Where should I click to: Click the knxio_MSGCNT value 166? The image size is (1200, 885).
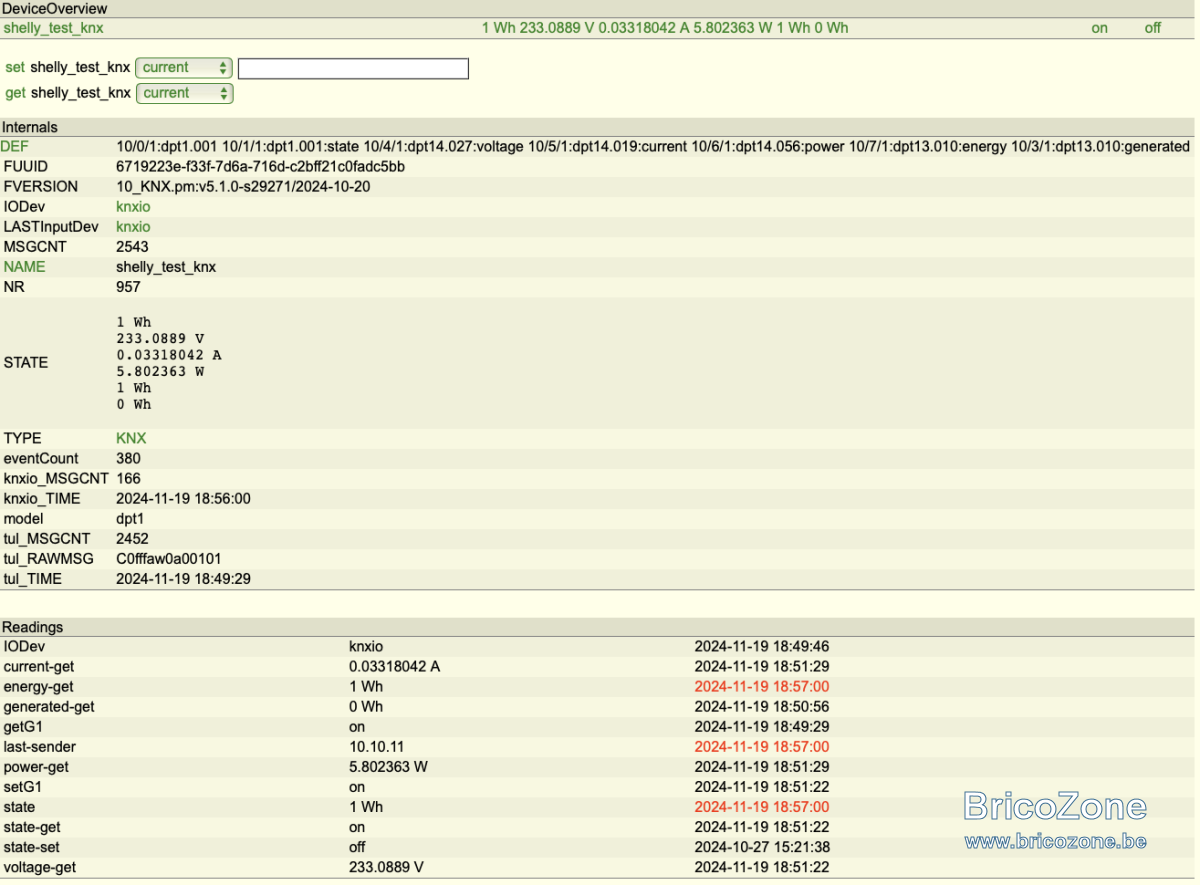point(128,478)
